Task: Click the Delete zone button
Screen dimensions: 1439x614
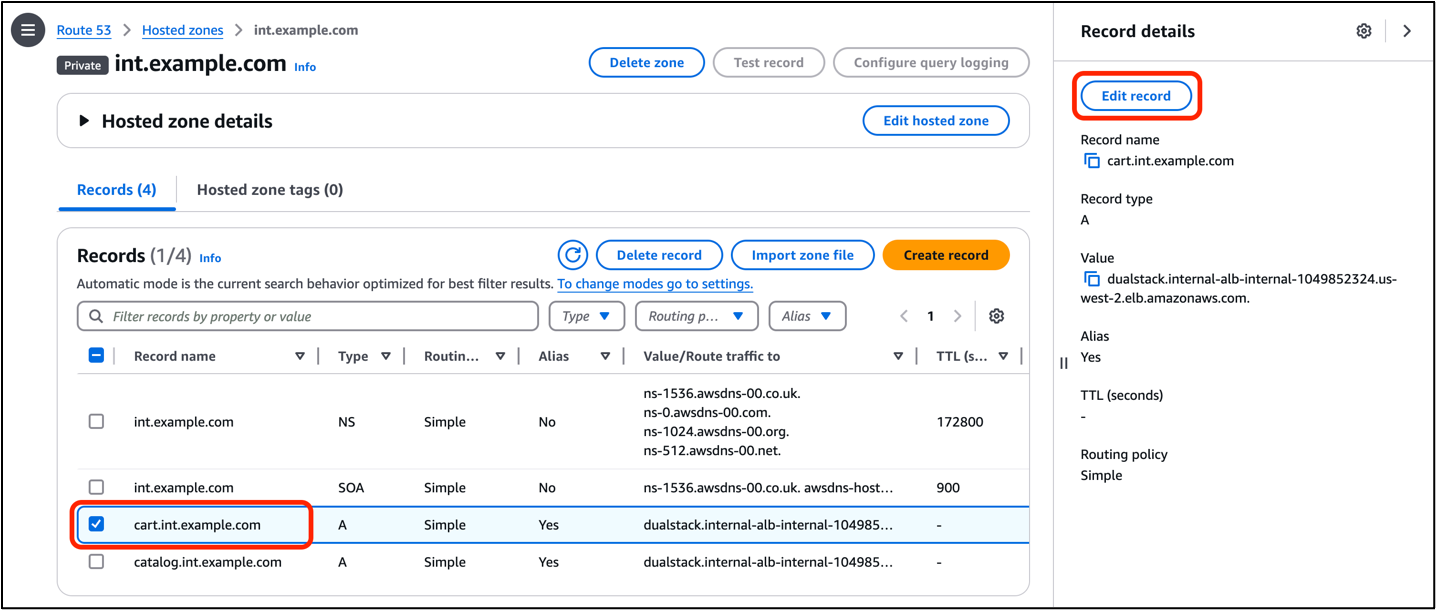Action: tap(647, 62)
